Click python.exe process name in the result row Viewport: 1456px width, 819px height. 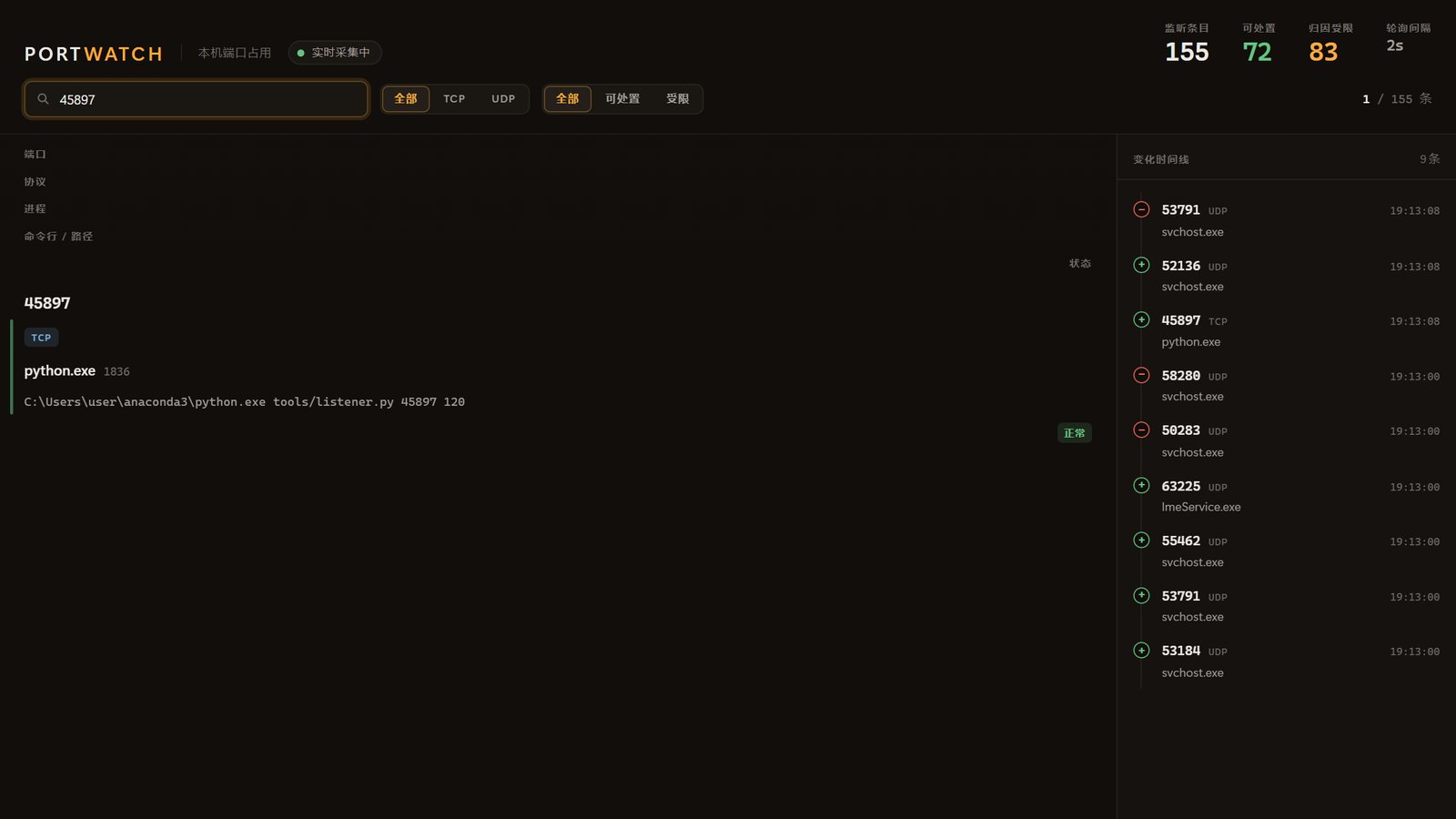(x=60, y=370)
